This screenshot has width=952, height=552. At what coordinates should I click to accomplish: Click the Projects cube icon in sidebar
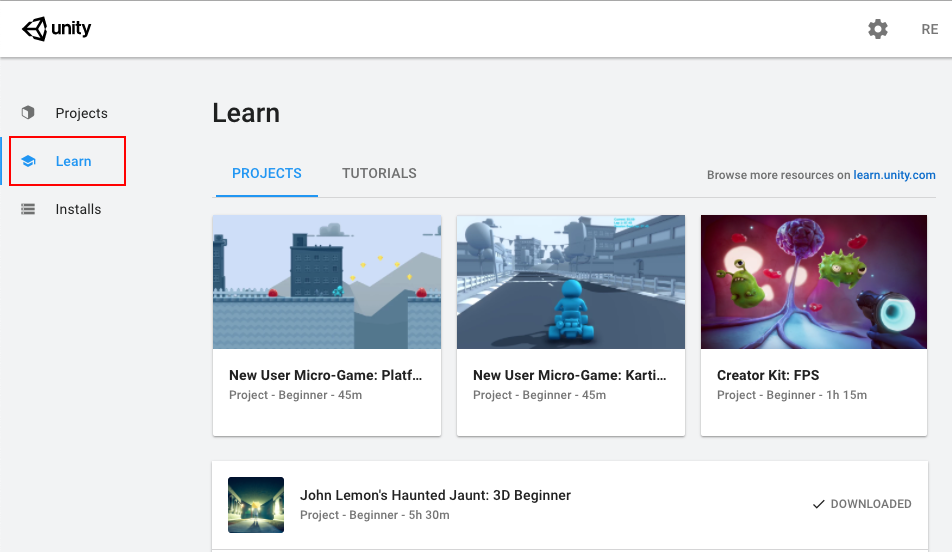[x=28, y=113]
